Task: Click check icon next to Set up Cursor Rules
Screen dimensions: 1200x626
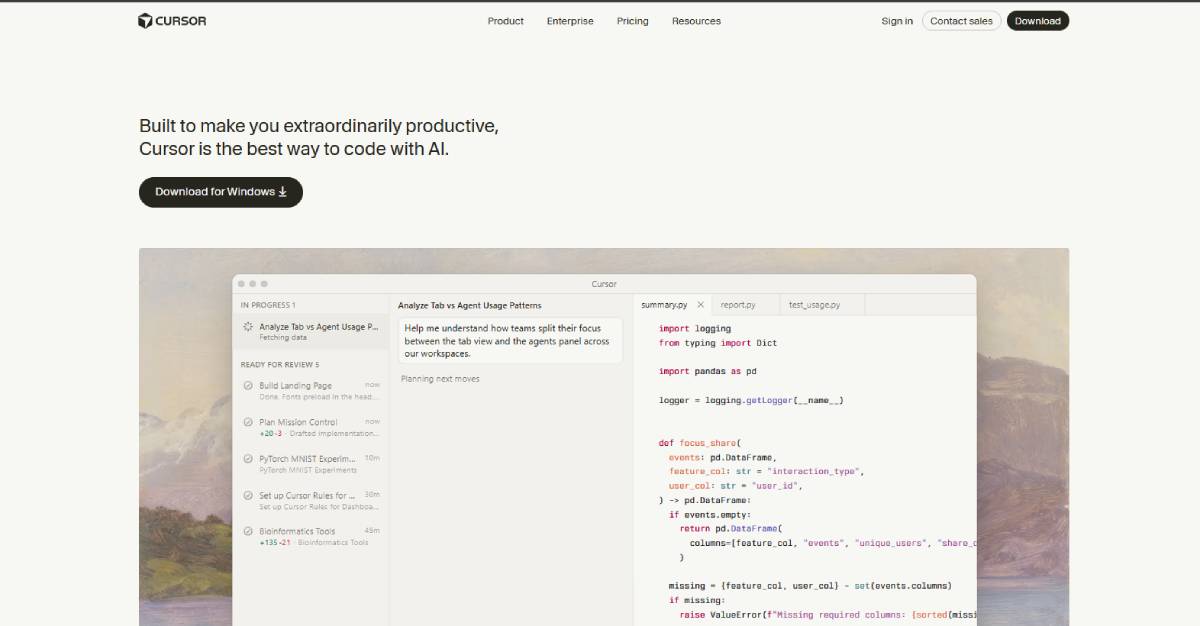Action: (x=248, y=495)
